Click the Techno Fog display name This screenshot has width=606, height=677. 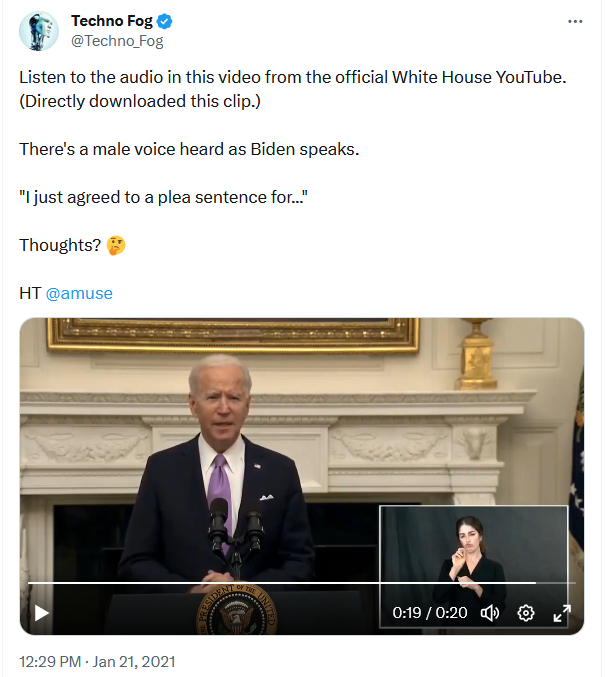click(x=112, y=21)
